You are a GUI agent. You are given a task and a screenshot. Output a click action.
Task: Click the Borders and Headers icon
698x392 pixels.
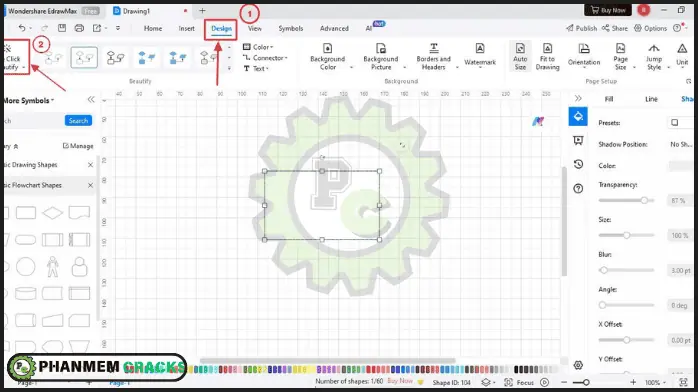coord(434,48)
